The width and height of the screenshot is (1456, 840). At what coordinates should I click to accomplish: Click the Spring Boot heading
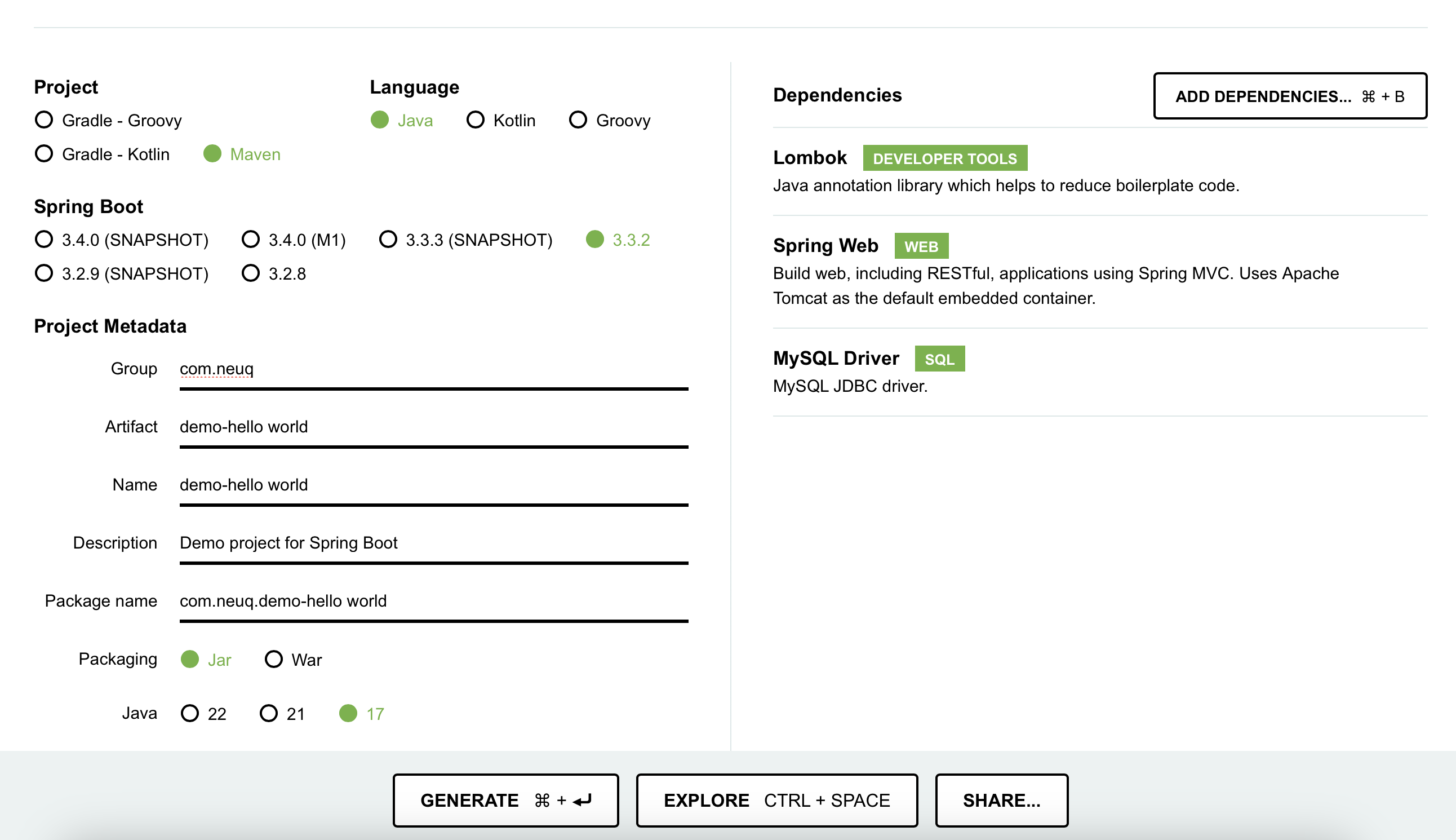88,206
